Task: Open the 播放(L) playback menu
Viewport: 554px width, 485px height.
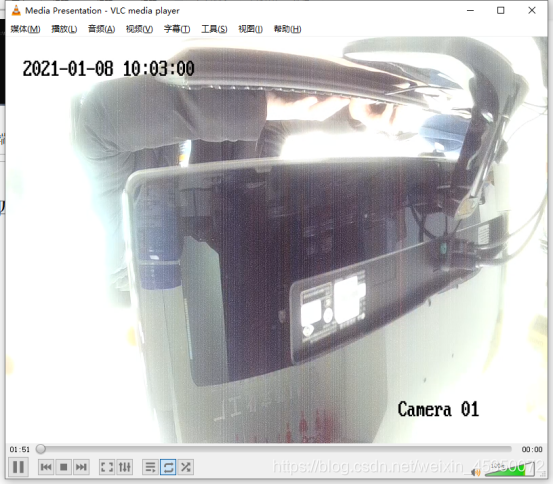Action: coord(64,29)
